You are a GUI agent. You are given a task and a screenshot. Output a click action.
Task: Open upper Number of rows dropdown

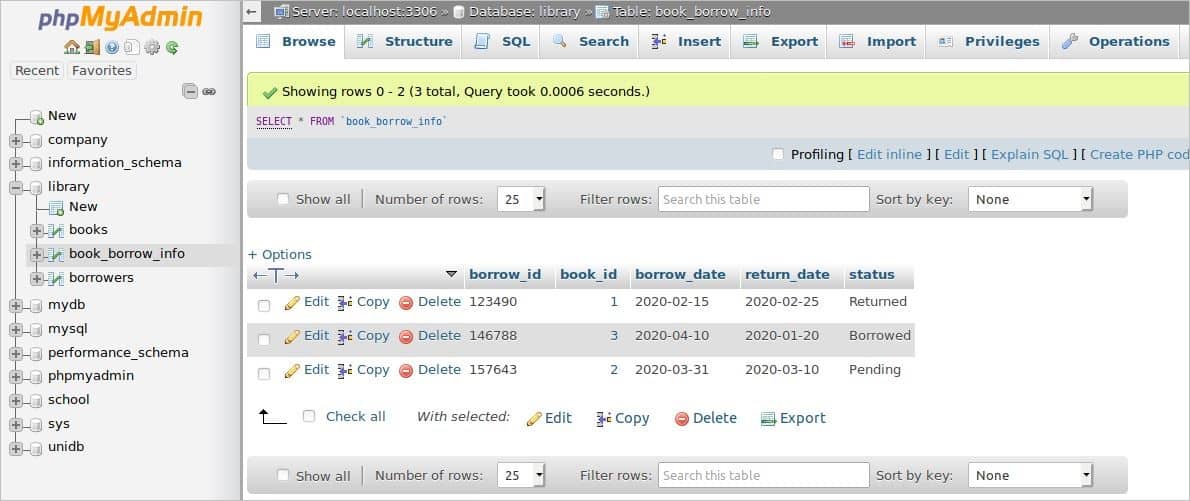point(521,200)
